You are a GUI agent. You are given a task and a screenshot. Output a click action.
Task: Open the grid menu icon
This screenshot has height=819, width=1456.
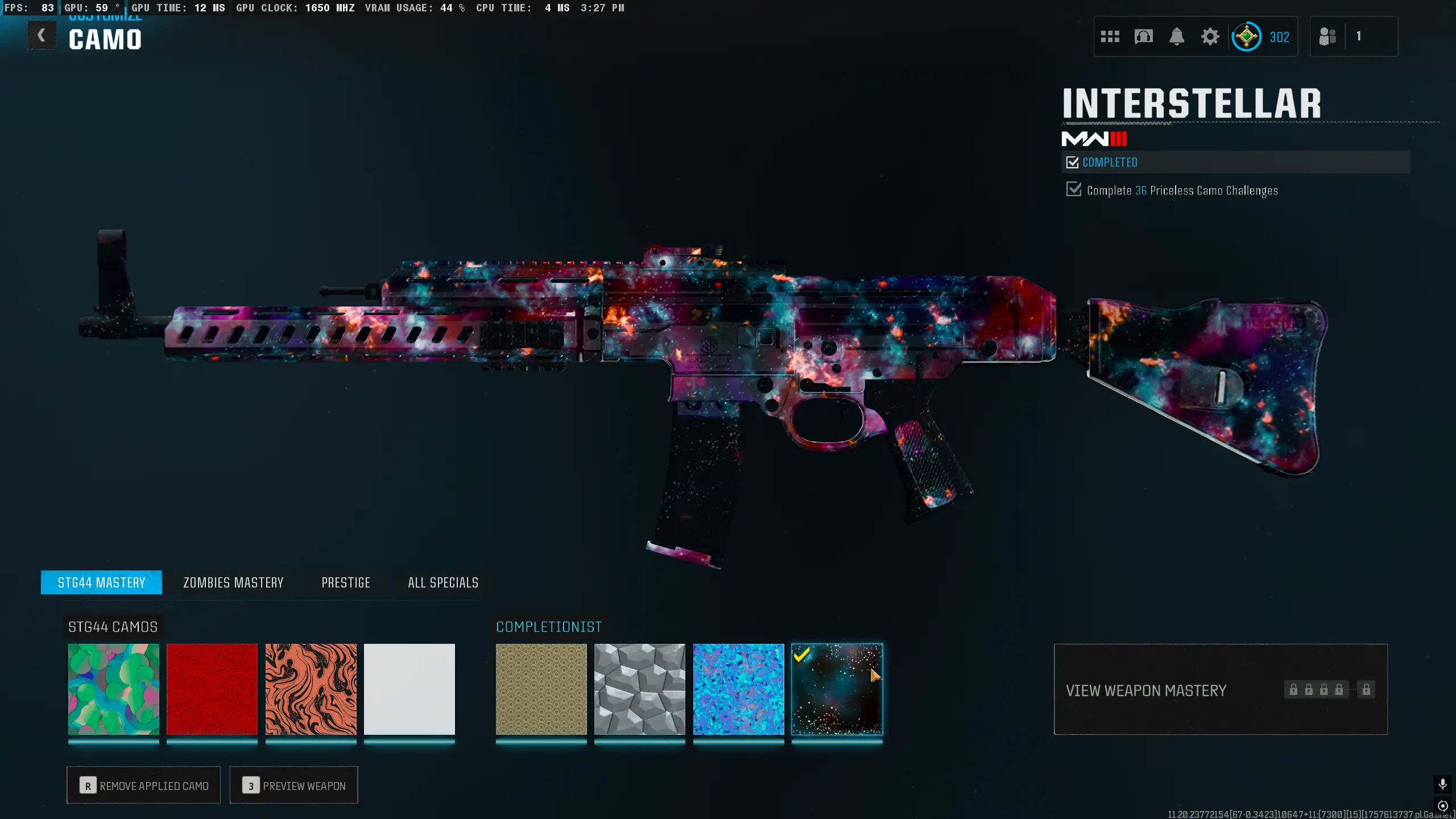(x=1110, y=37)
